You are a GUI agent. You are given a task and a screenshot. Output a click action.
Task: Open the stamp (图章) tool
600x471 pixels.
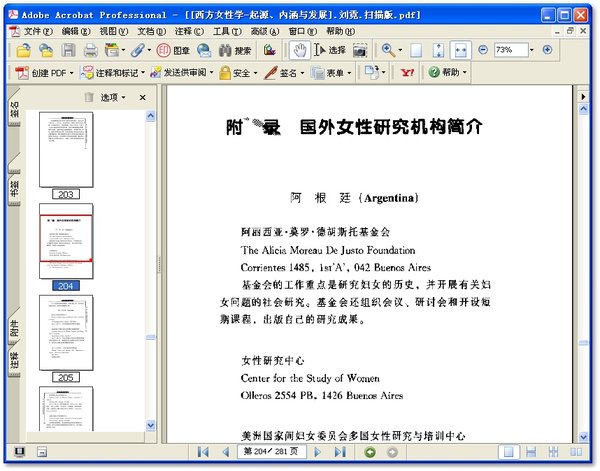point(173,50)
